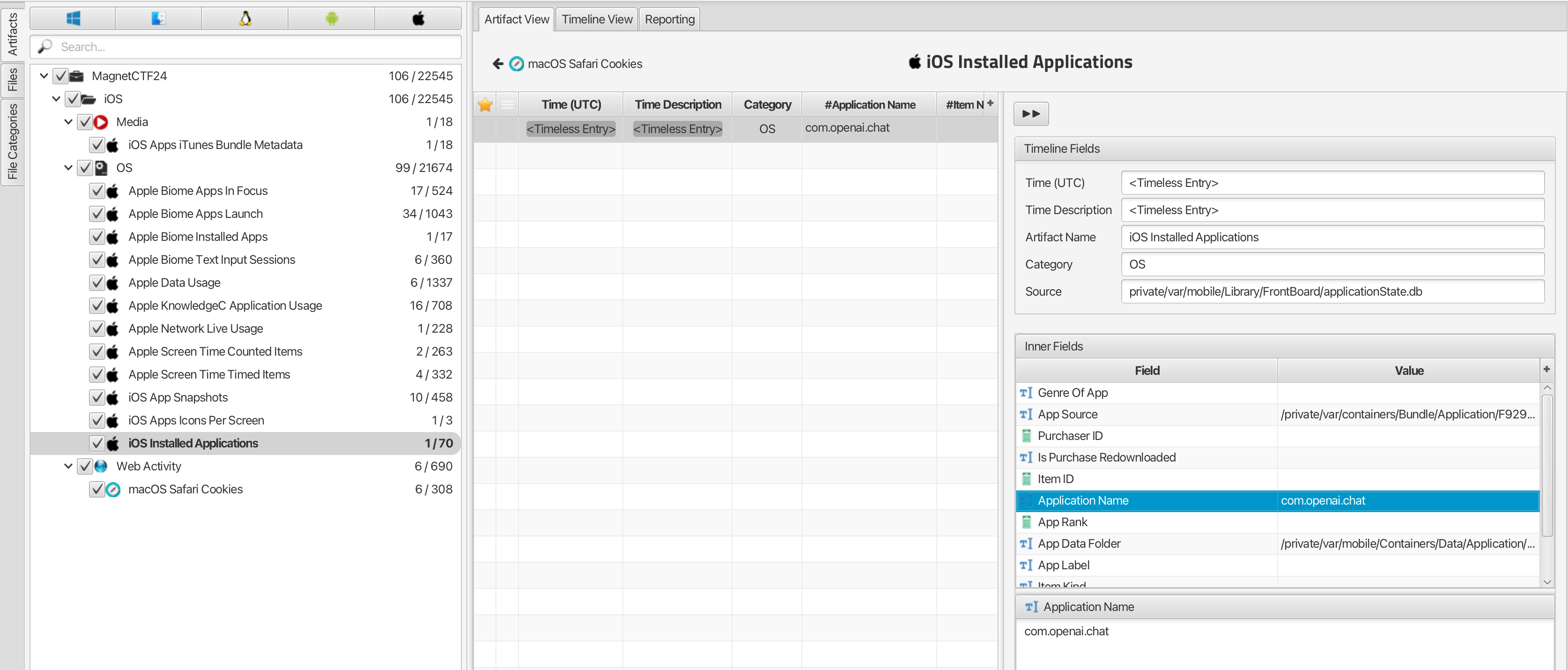
Task: Open the Artifacts side tab
Action: coord(12,34)
